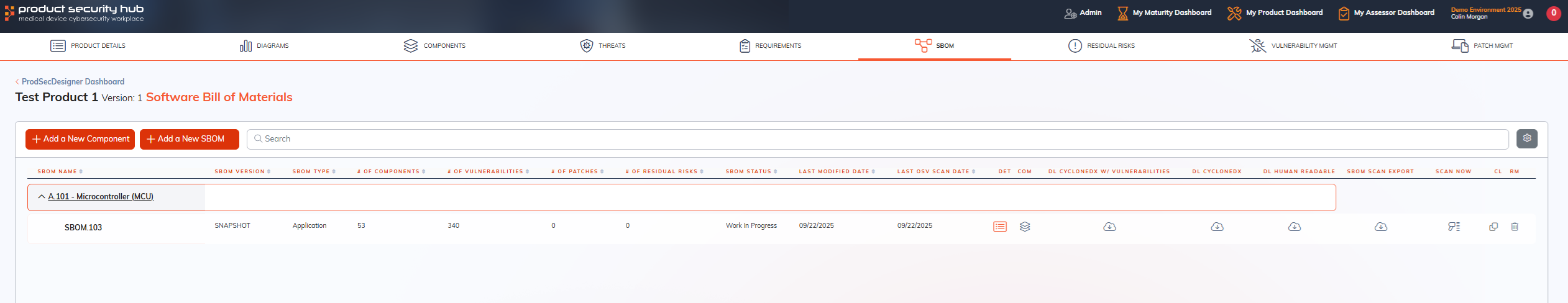Open SBOM.103 details list icon
Screen dimensions: 1568x303
coord(1000,227)
